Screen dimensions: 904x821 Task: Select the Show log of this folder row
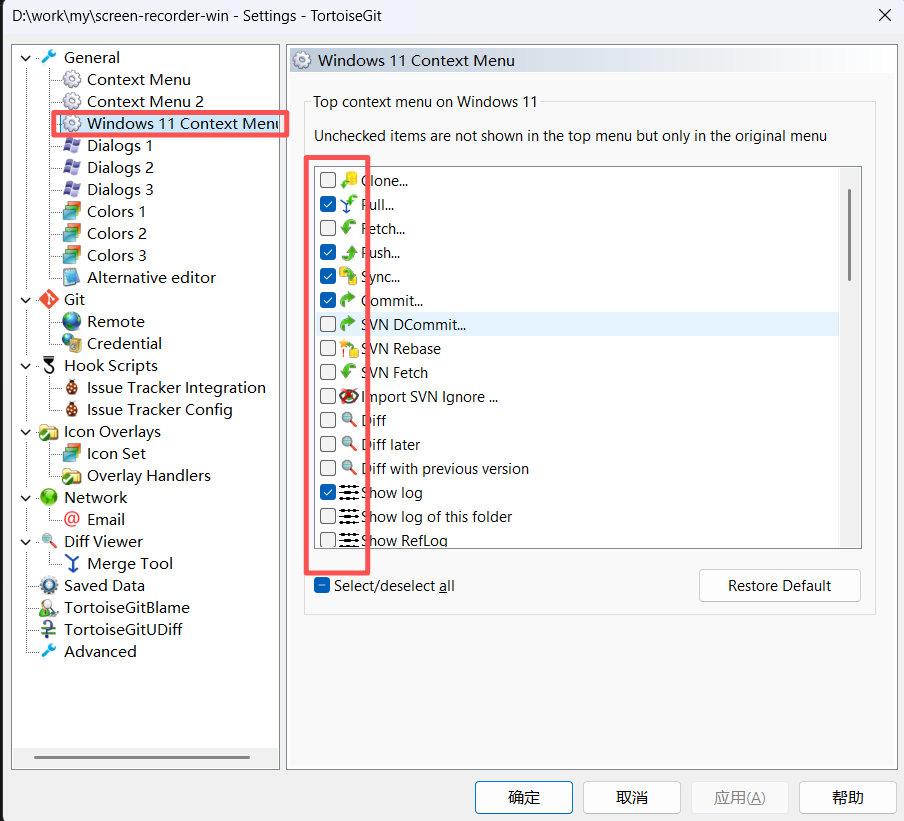(577, 516)
